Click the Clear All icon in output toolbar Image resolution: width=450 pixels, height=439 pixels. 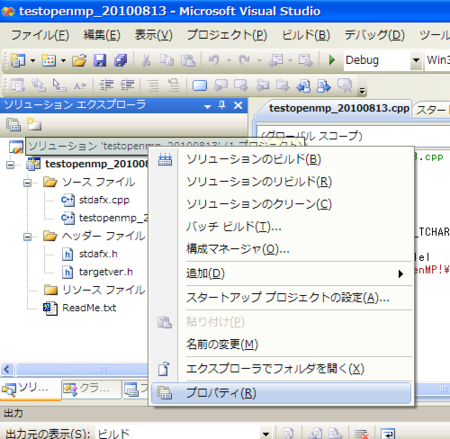point(361,434)
